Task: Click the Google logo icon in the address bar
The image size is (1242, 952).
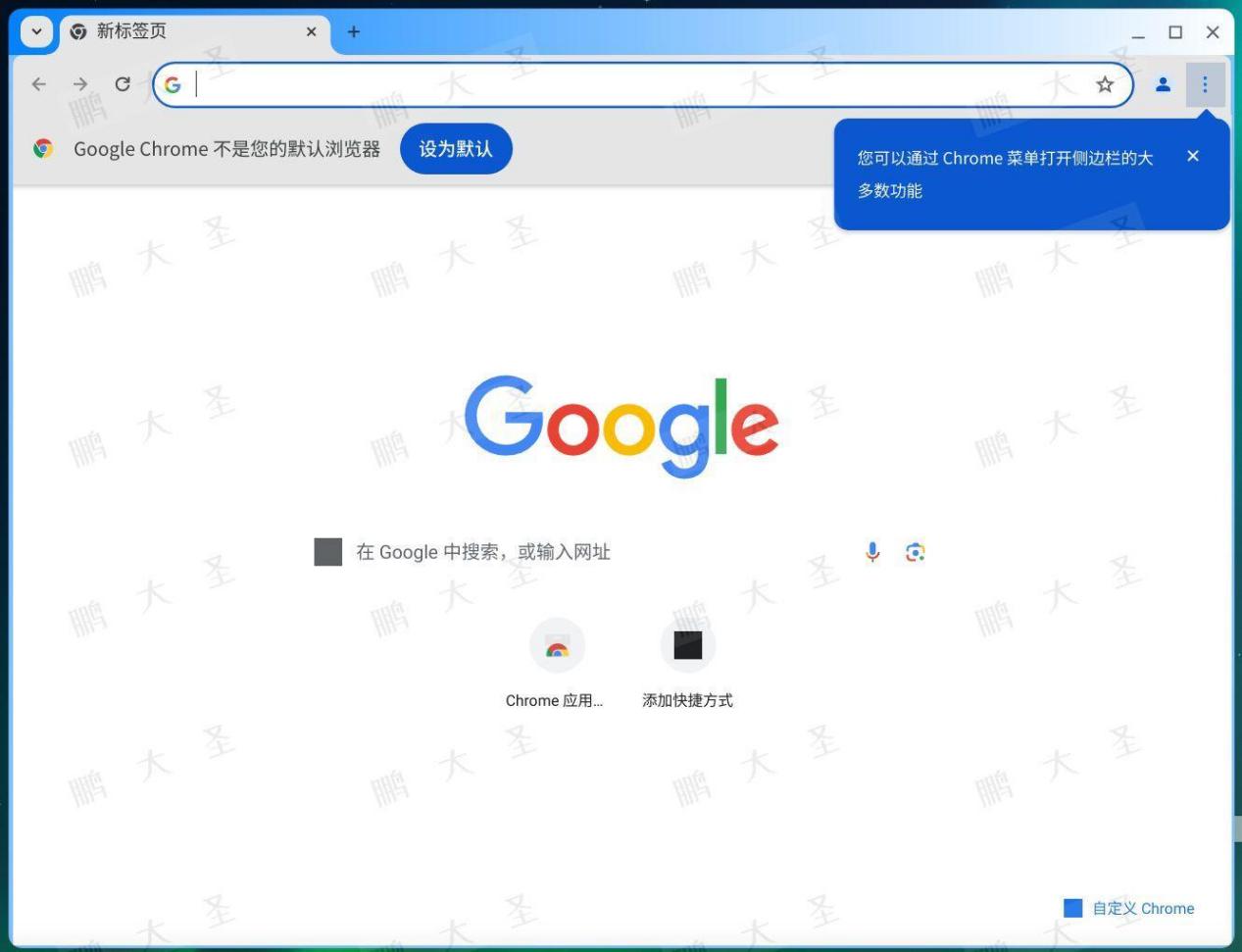Action: pos(174,84)
